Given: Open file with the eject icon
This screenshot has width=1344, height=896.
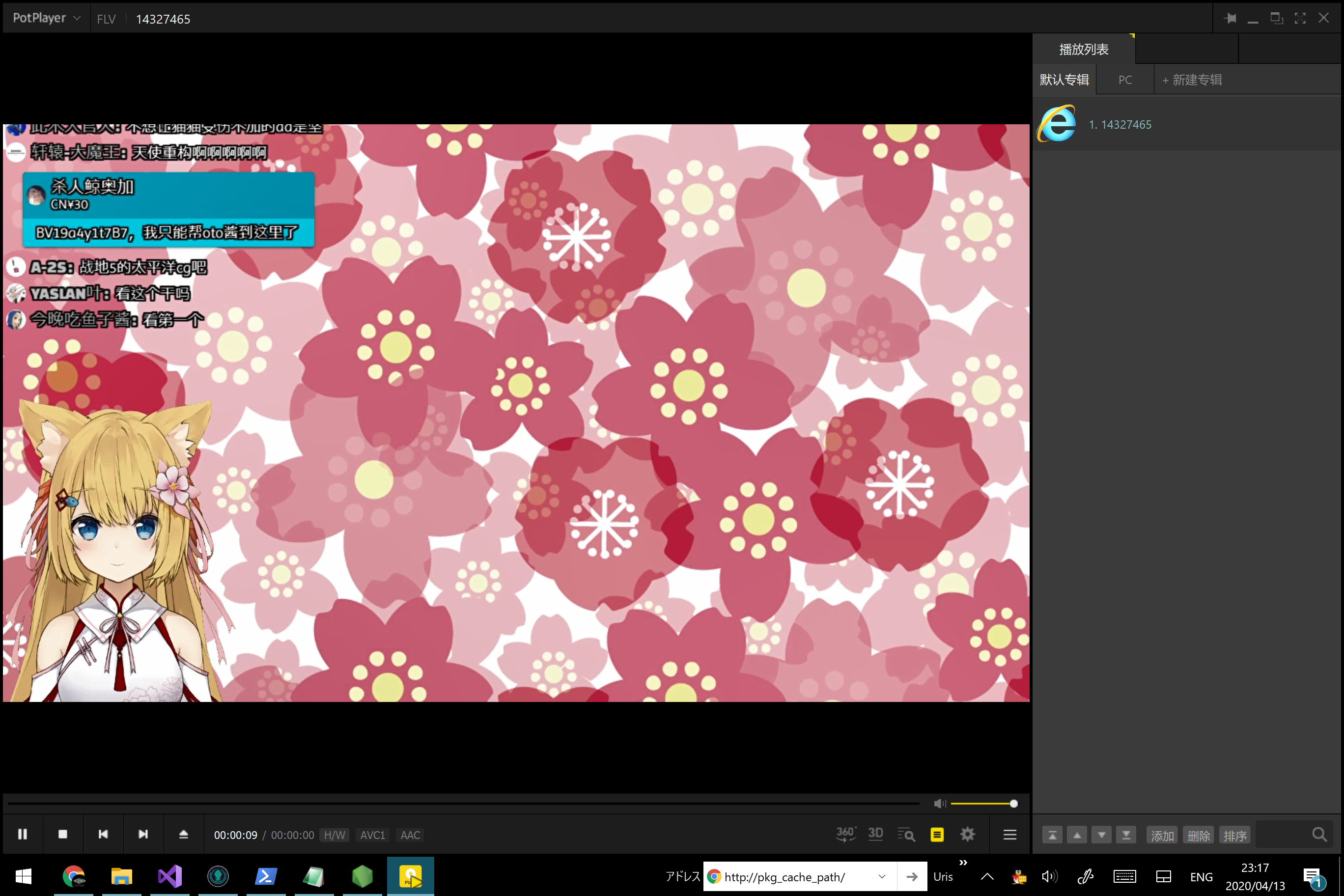Looking at the screenshot, I should [183, 834].
